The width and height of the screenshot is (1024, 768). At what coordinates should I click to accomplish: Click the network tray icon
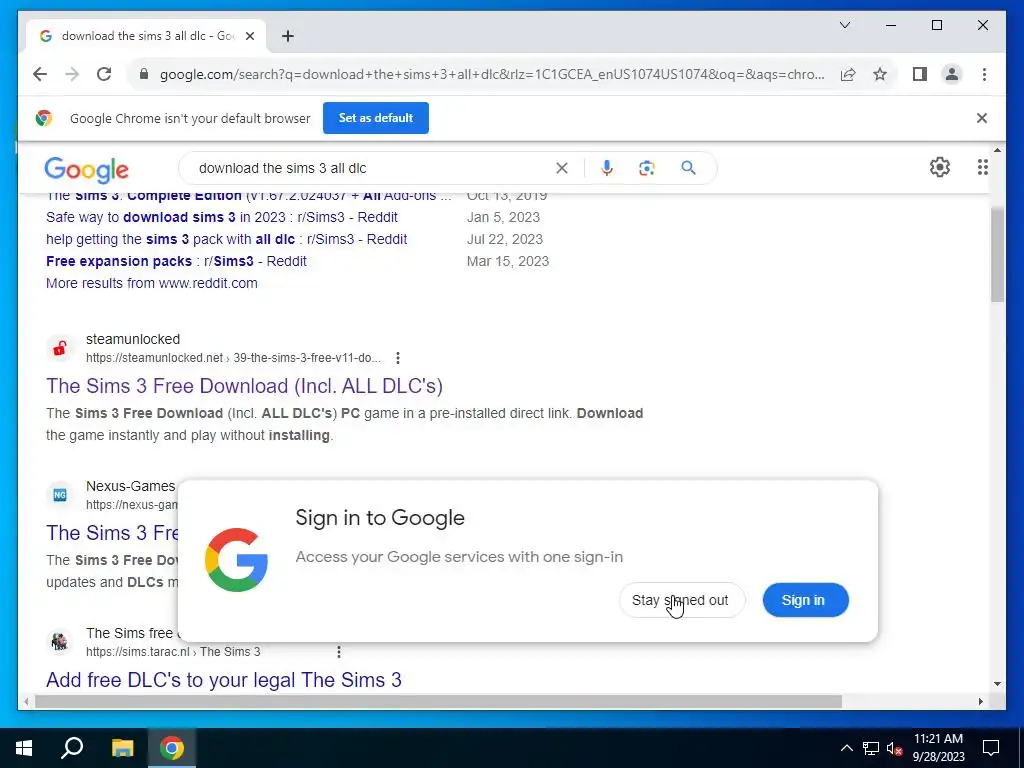[871, 748]
